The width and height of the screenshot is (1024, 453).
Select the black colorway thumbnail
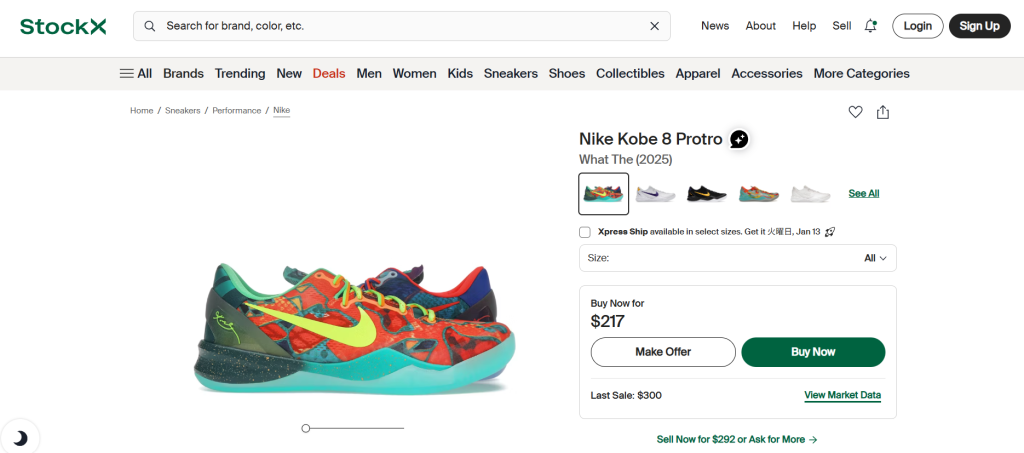coord(708,193)
